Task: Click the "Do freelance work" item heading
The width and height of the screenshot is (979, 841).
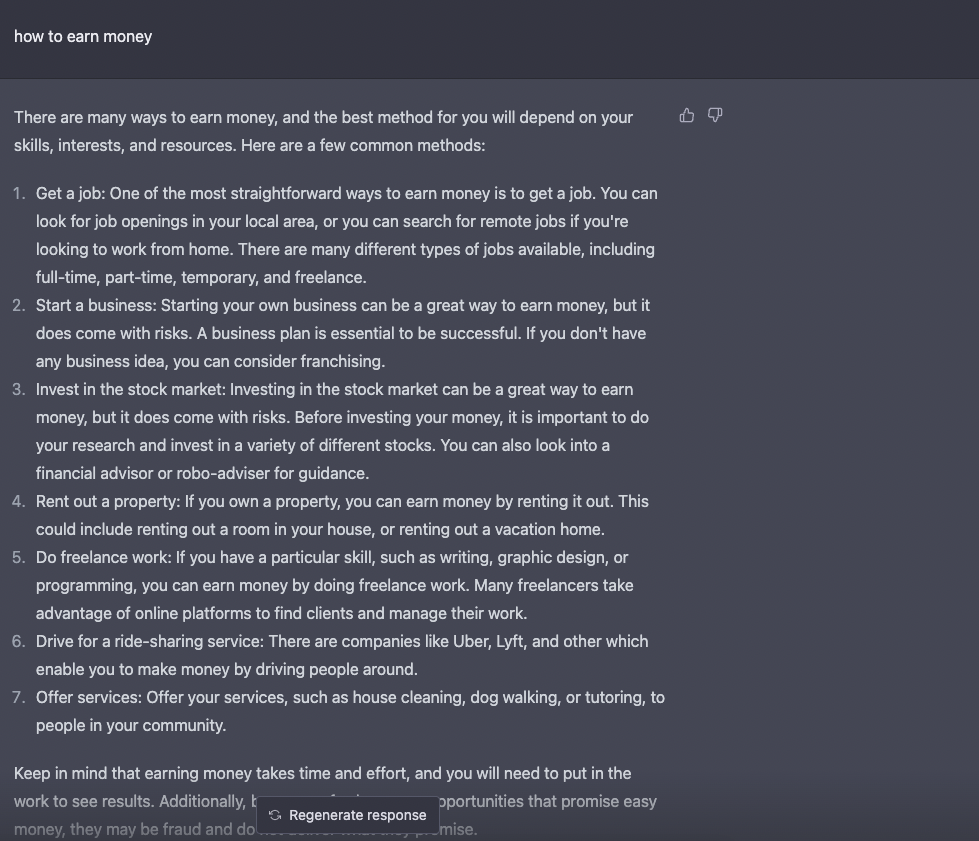Action: 103,558
